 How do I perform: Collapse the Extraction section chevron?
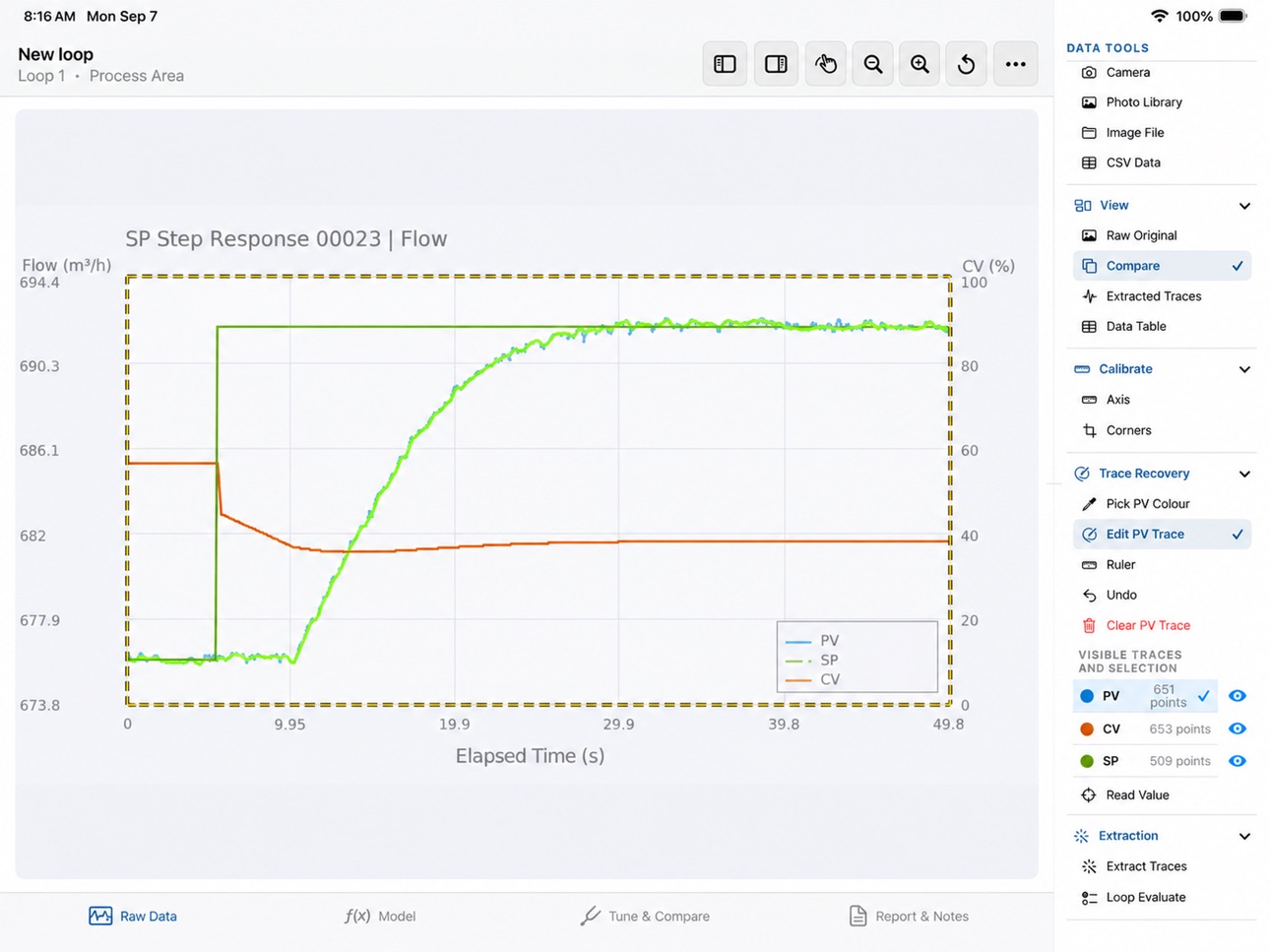(1244, 836)
